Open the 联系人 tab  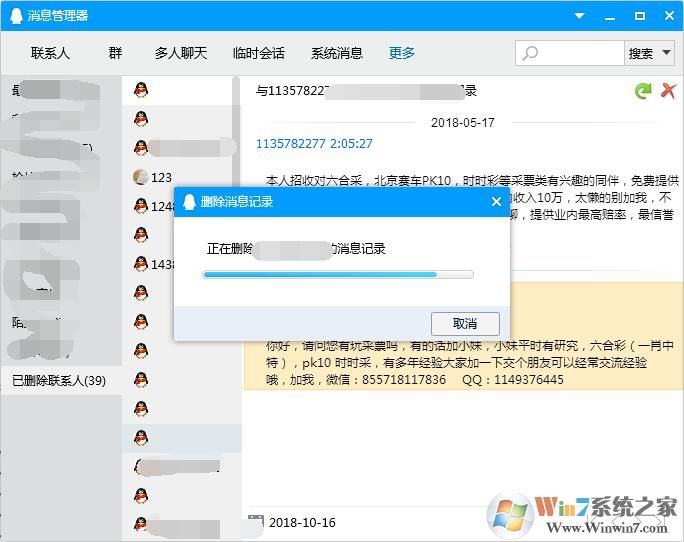coord(50,53)
